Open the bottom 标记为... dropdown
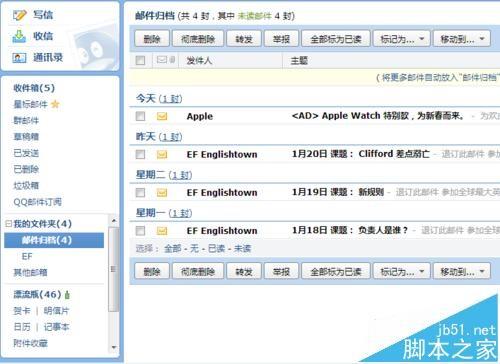The image size is (500, 364). pyautogui.click(x=402, y=272)
